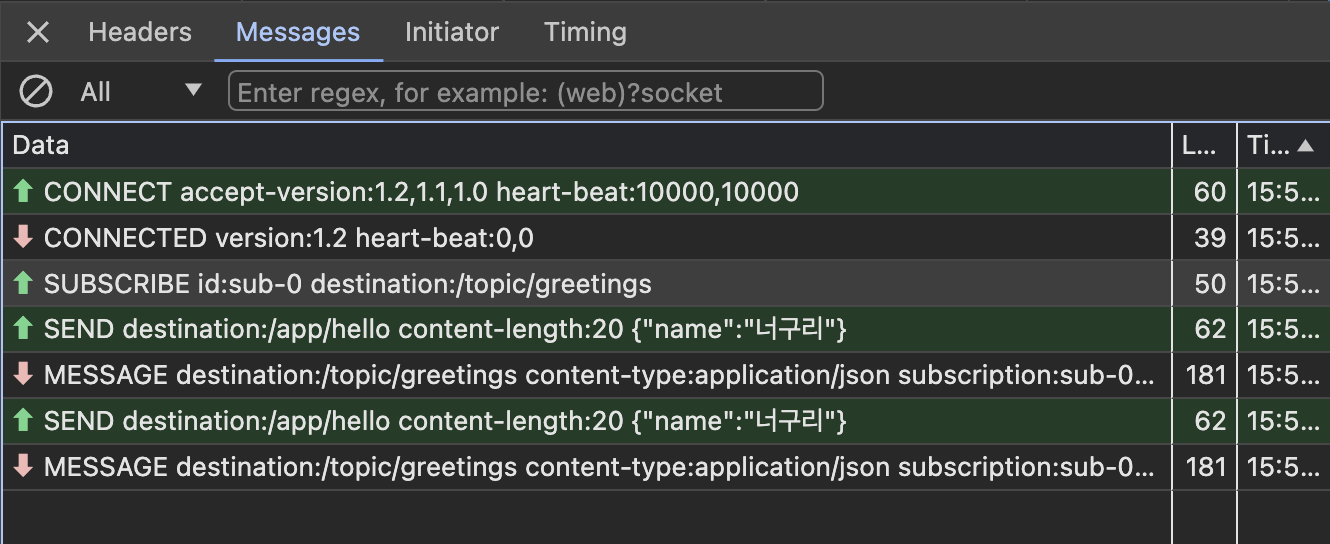Click the first SEND frame arrow icon
Image resolution: width=1330 pixels, height=544 pixels.
pyautogui.click(x=23, y=330)
